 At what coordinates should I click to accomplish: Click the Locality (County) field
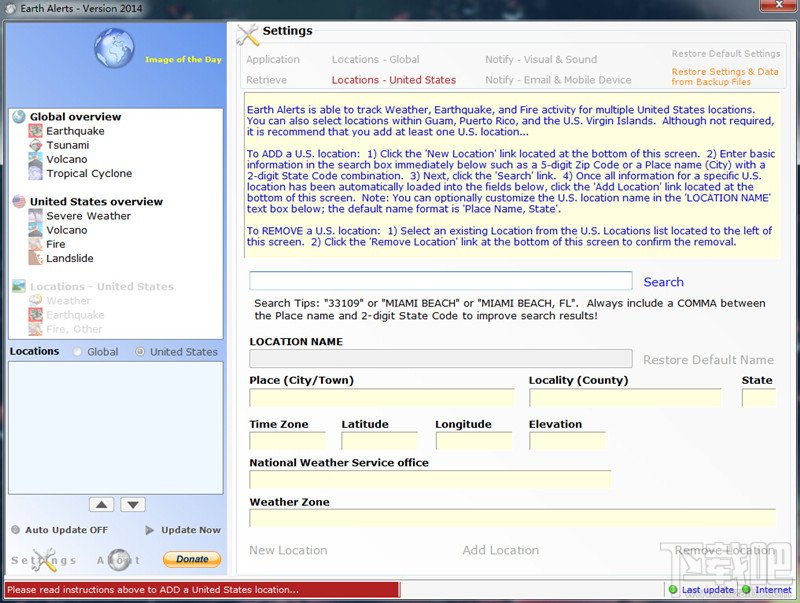[x=626, y=397]
